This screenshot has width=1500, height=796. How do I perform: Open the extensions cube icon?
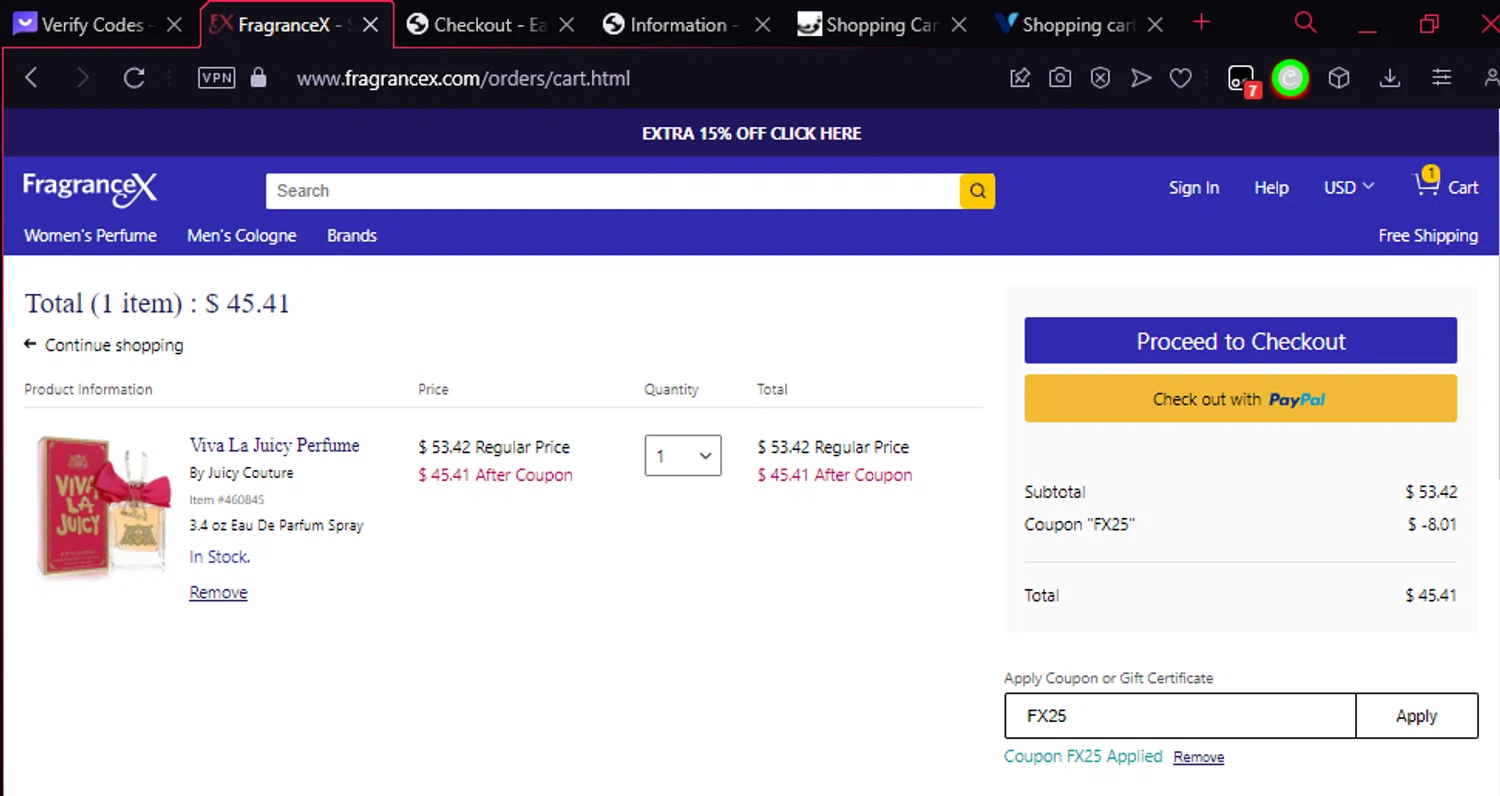tap(1339, 78)
